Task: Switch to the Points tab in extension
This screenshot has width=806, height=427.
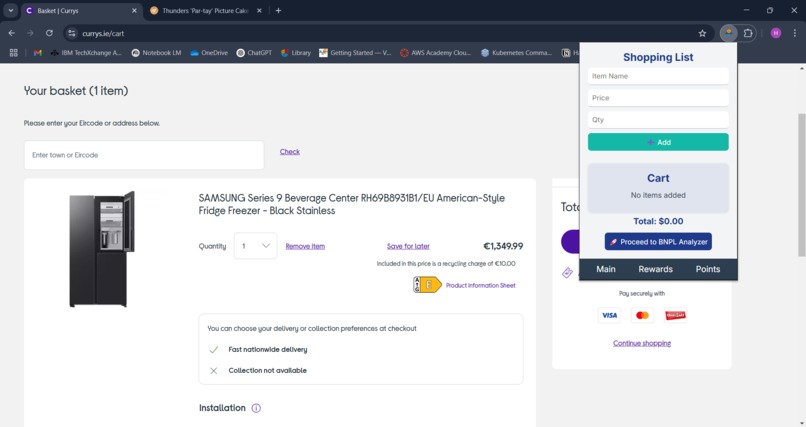Action: coord(708,269)
